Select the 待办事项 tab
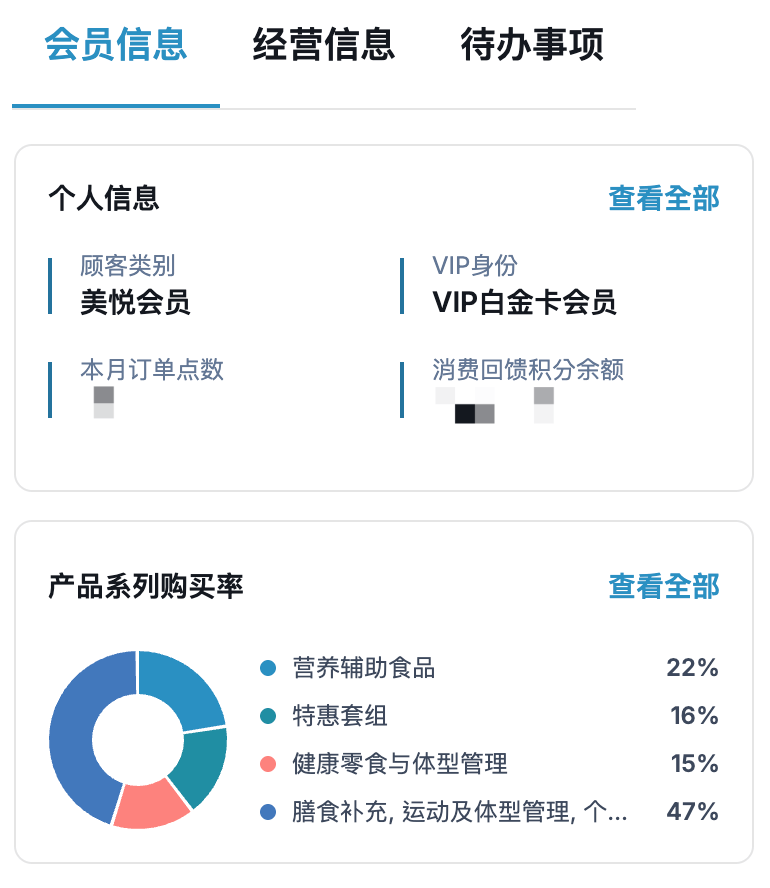 [x=532, y=45]
